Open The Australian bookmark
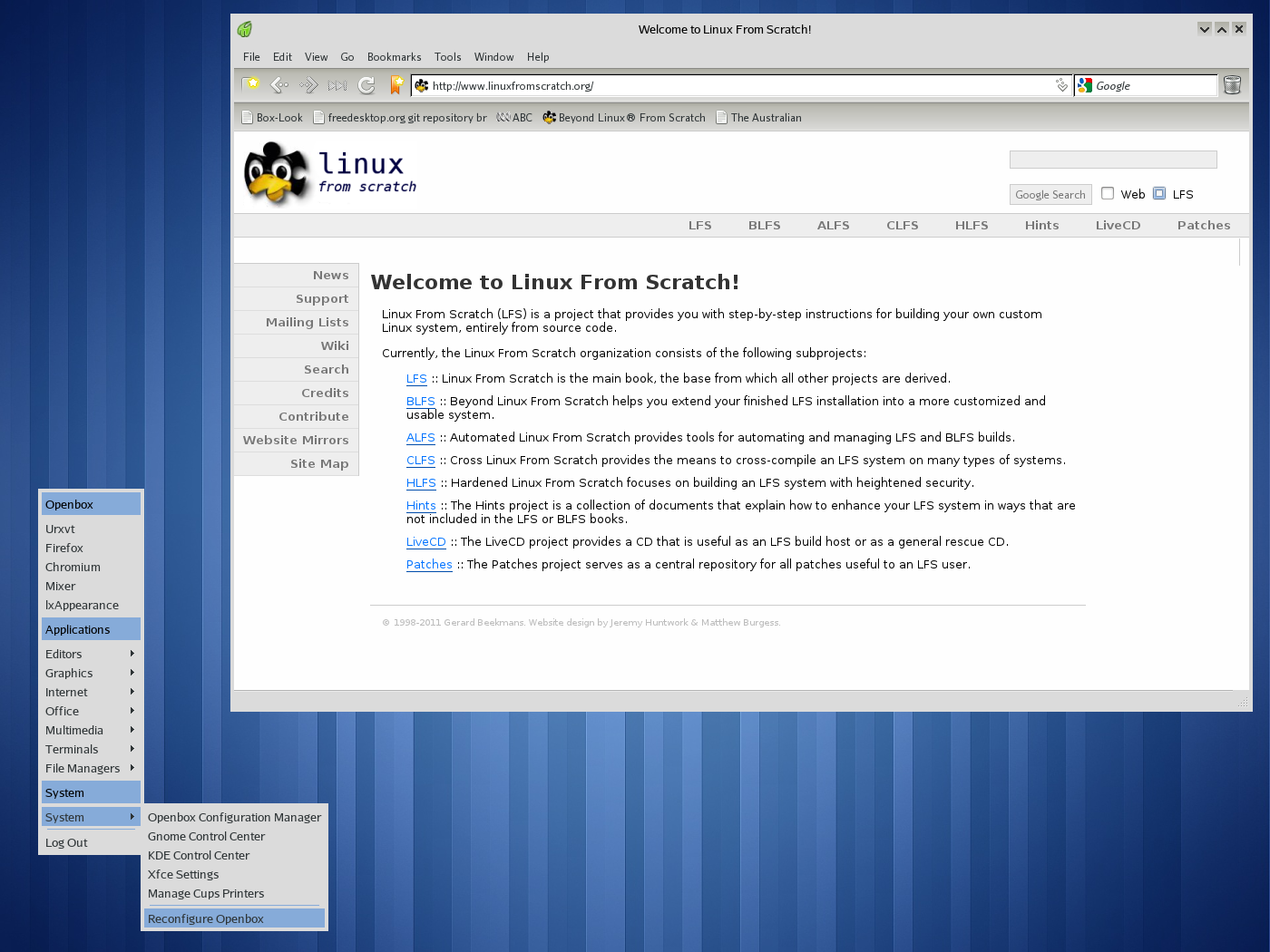 point(759,118)
